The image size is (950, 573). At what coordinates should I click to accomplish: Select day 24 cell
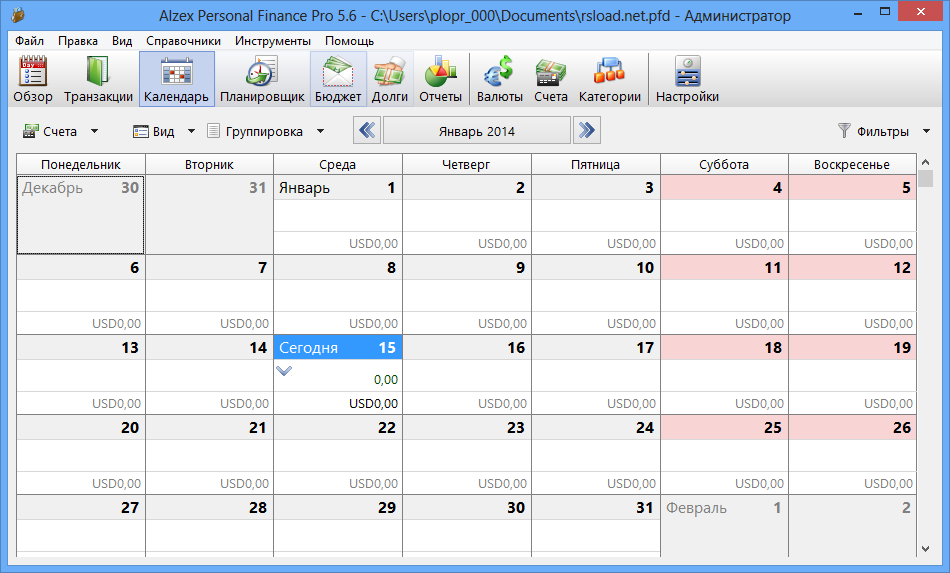point(596,454)
